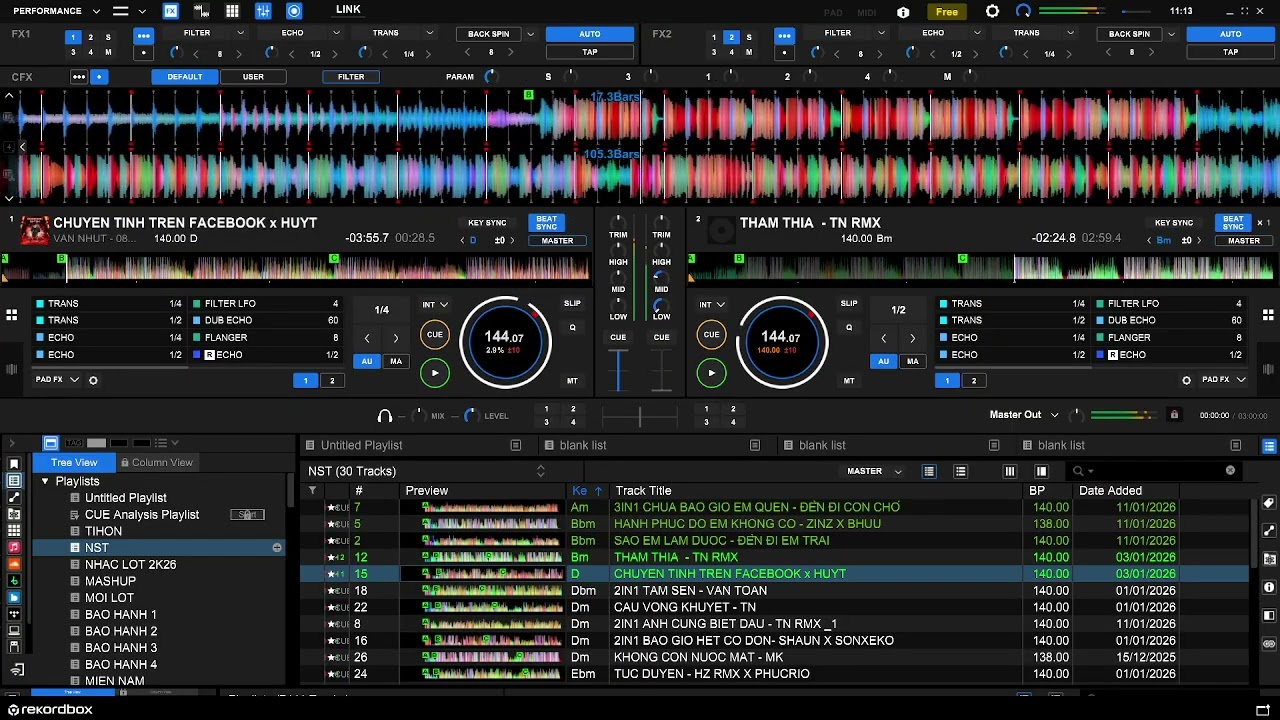Adjust deck 1 channel fader

tap(618, 369)
